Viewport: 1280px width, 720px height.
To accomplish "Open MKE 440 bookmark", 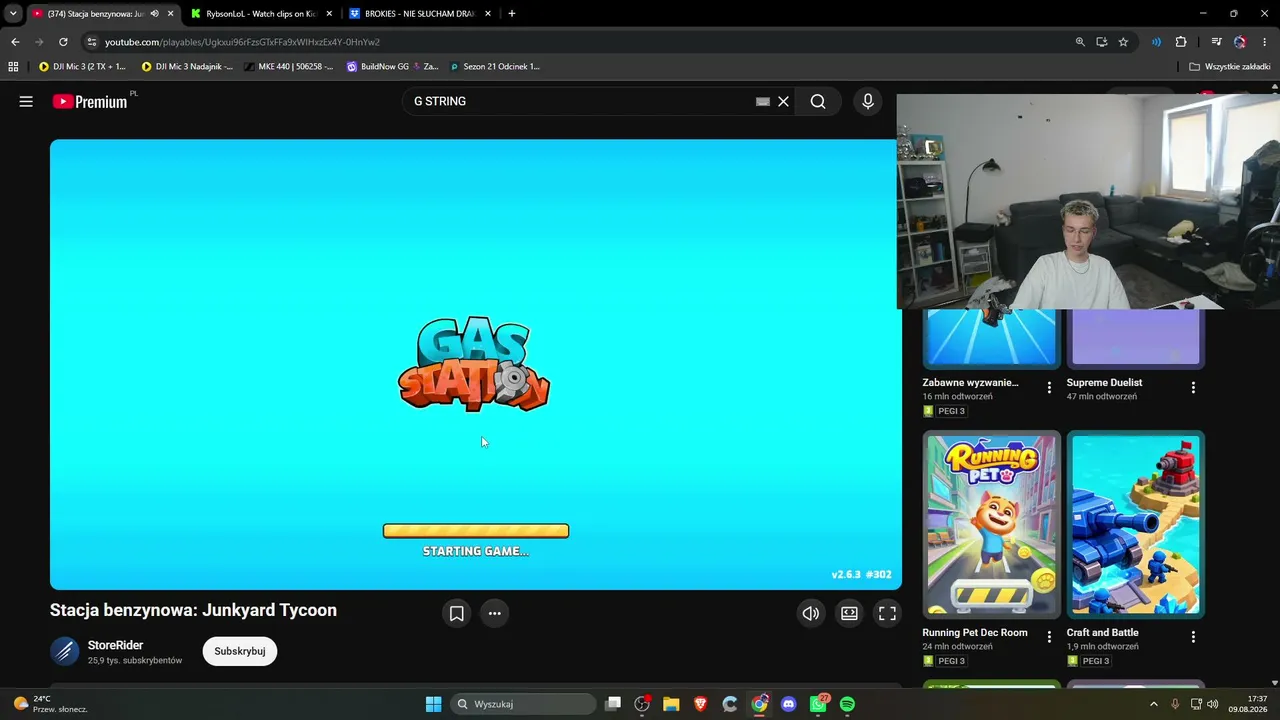I will click(x=288, y=67).
